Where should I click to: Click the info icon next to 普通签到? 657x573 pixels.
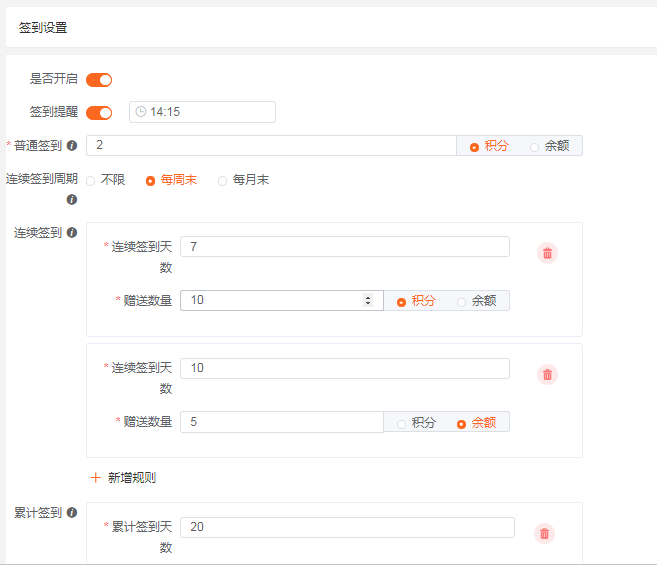[x=72, y=145]
